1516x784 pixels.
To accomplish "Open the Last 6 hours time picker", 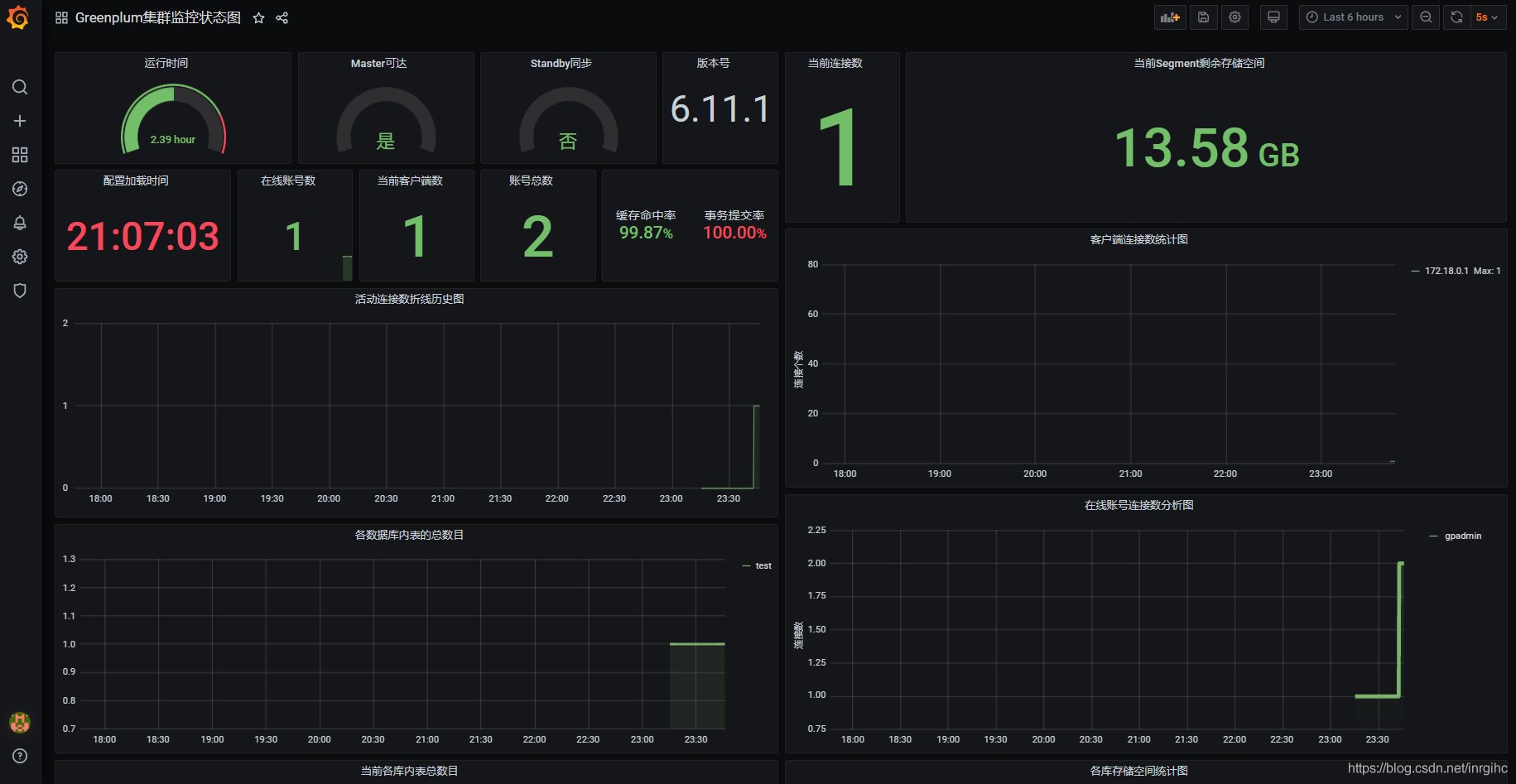I will click(x=1353, y=17).
